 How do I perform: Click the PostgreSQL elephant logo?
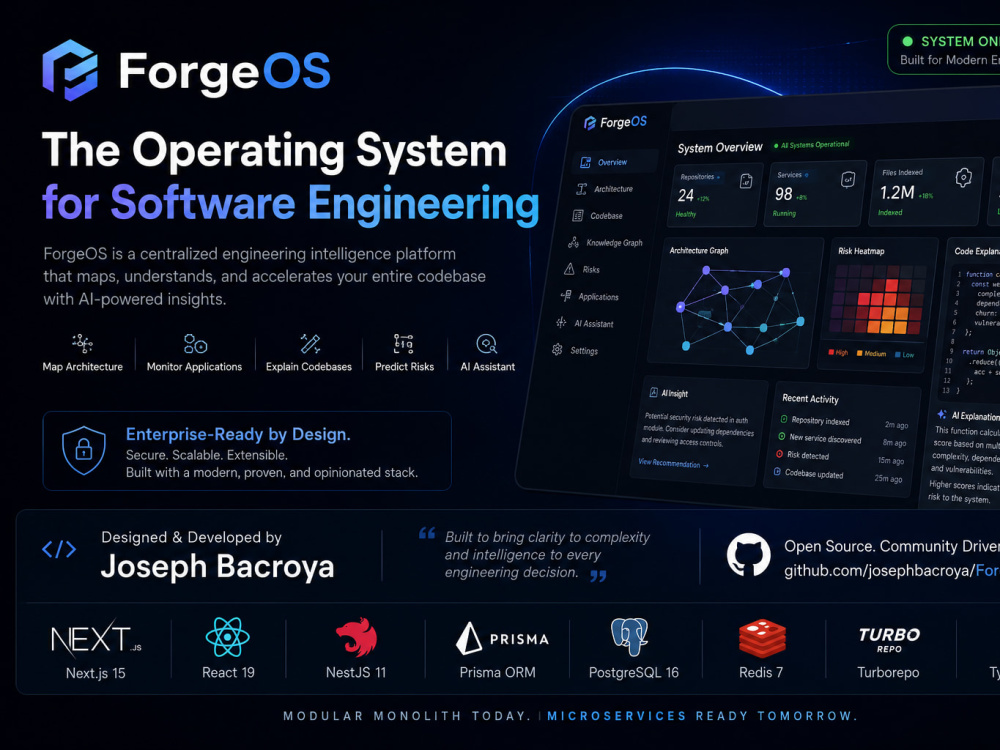(x=629, y=636)
